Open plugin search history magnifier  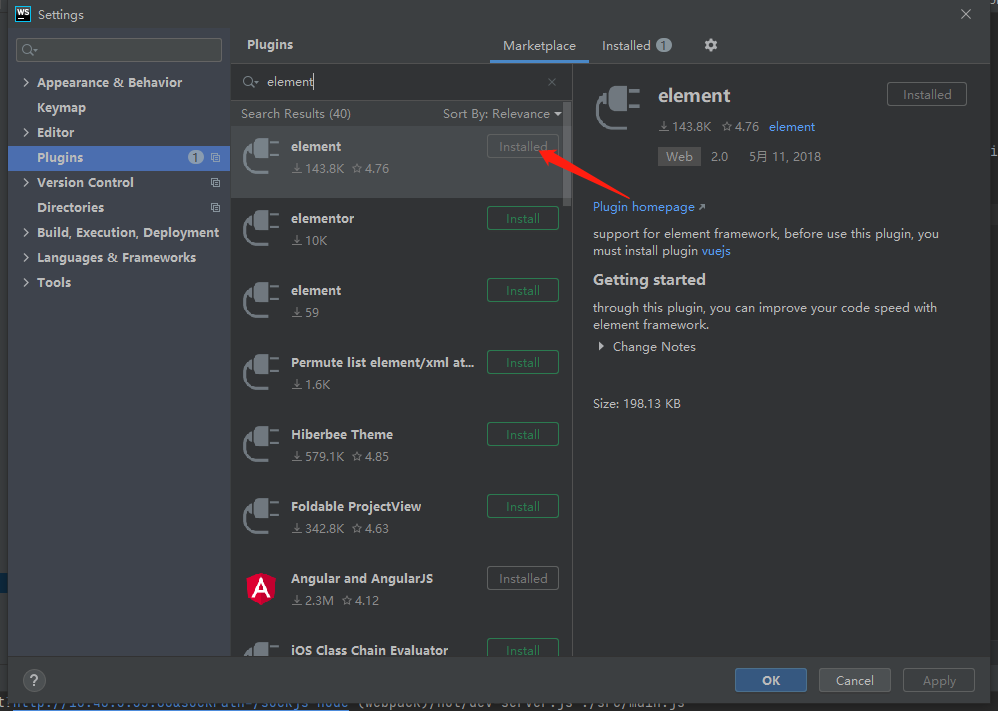(250, 82)
